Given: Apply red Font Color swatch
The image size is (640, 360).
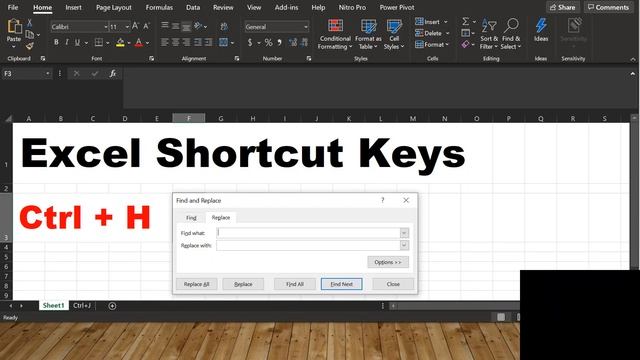Looking at the screenshot, I should coord(139,42).
